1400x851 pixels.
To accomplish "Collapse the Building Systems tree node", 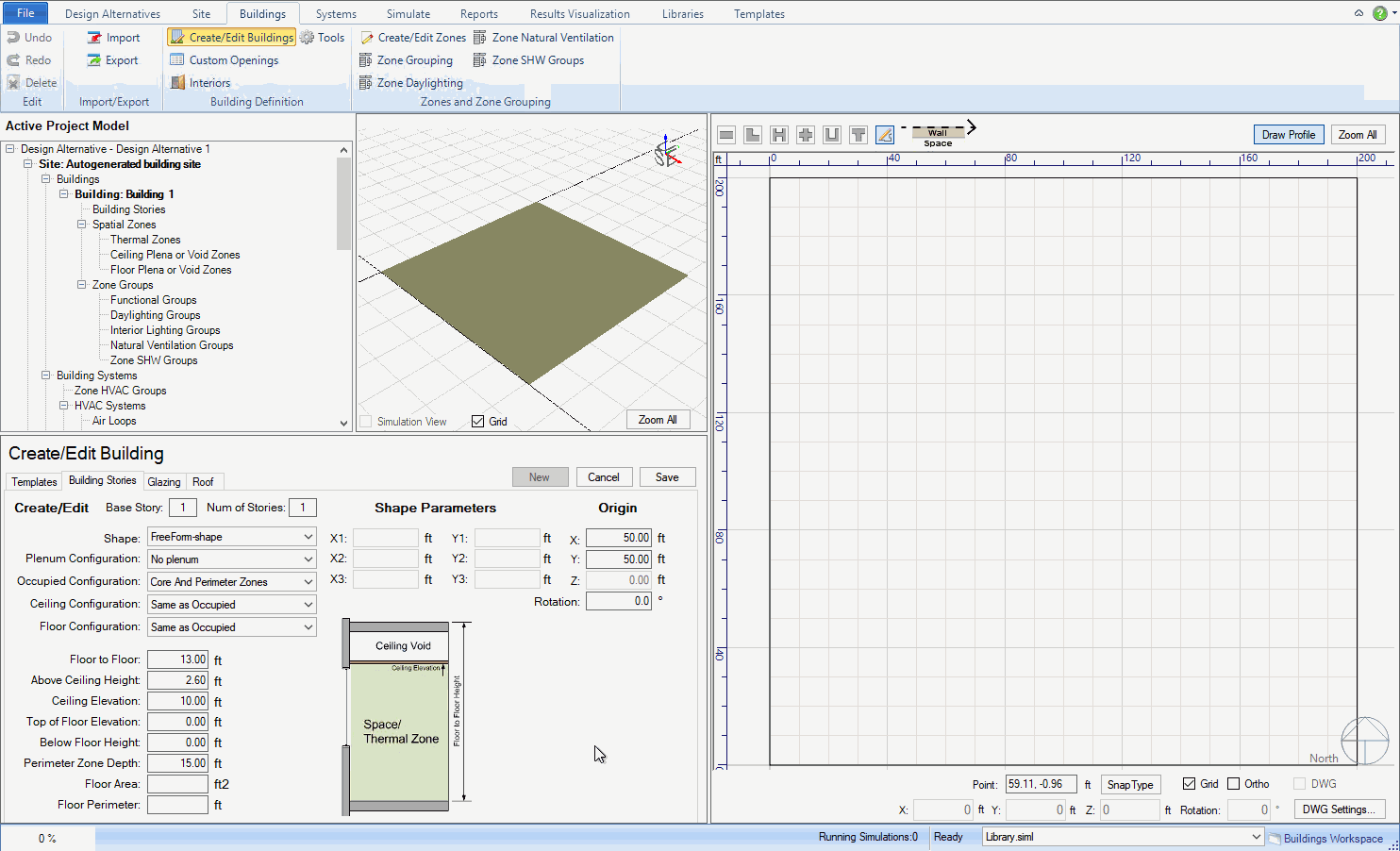I will coord(45,375).
